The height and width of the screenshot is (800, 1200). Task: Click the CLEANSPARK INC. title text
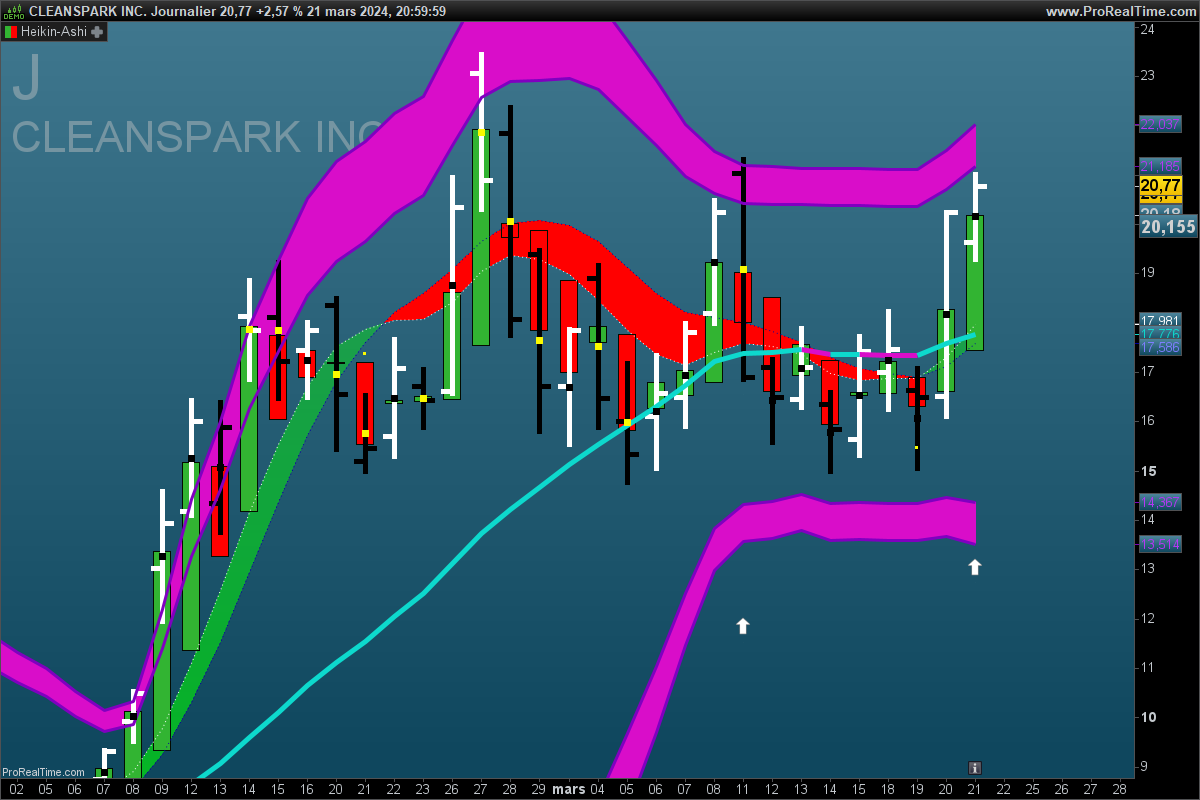click(x=88, y=11)
